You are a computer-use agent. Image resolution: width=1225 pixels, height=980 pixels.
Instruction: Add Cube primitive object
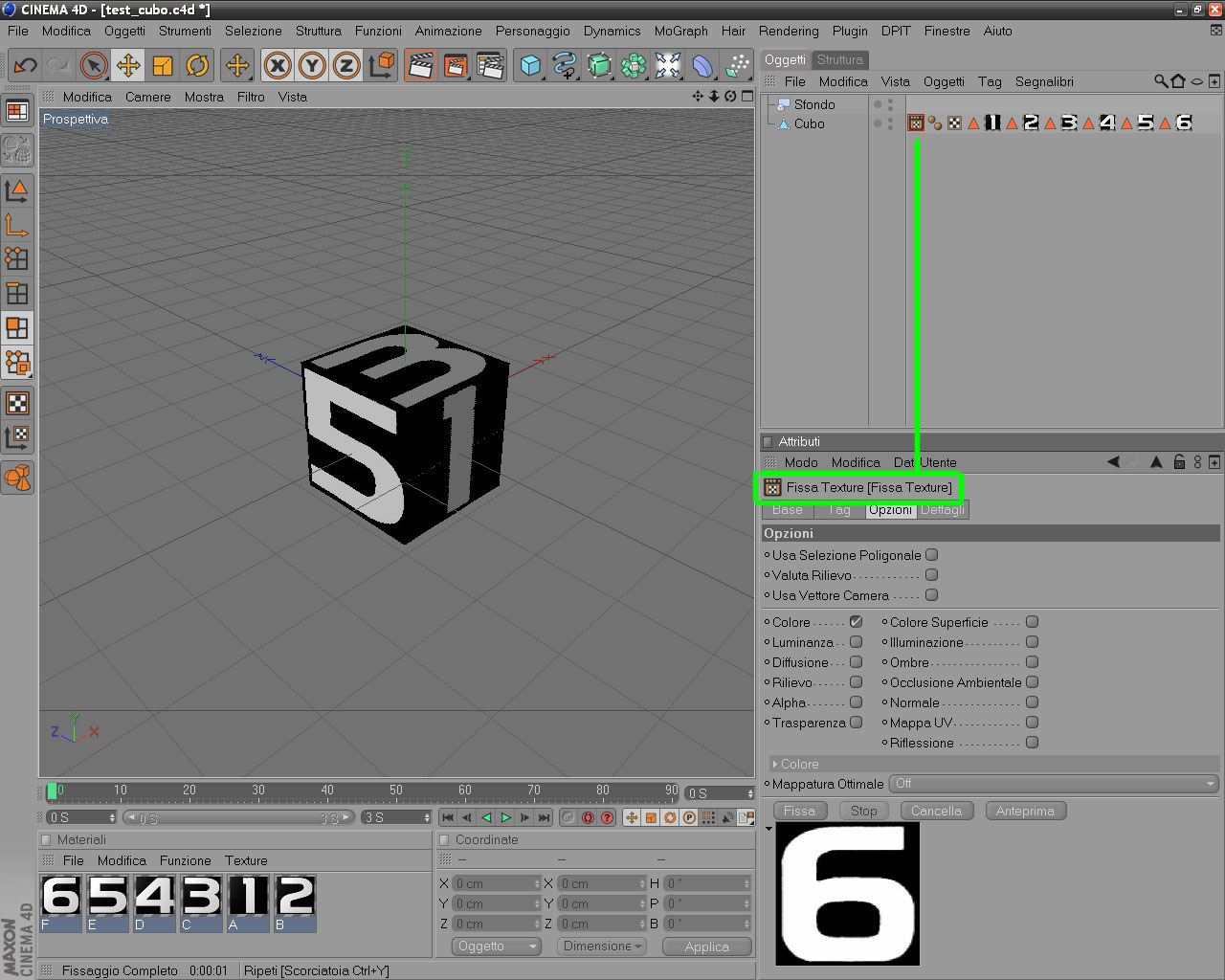coord(530,65)
